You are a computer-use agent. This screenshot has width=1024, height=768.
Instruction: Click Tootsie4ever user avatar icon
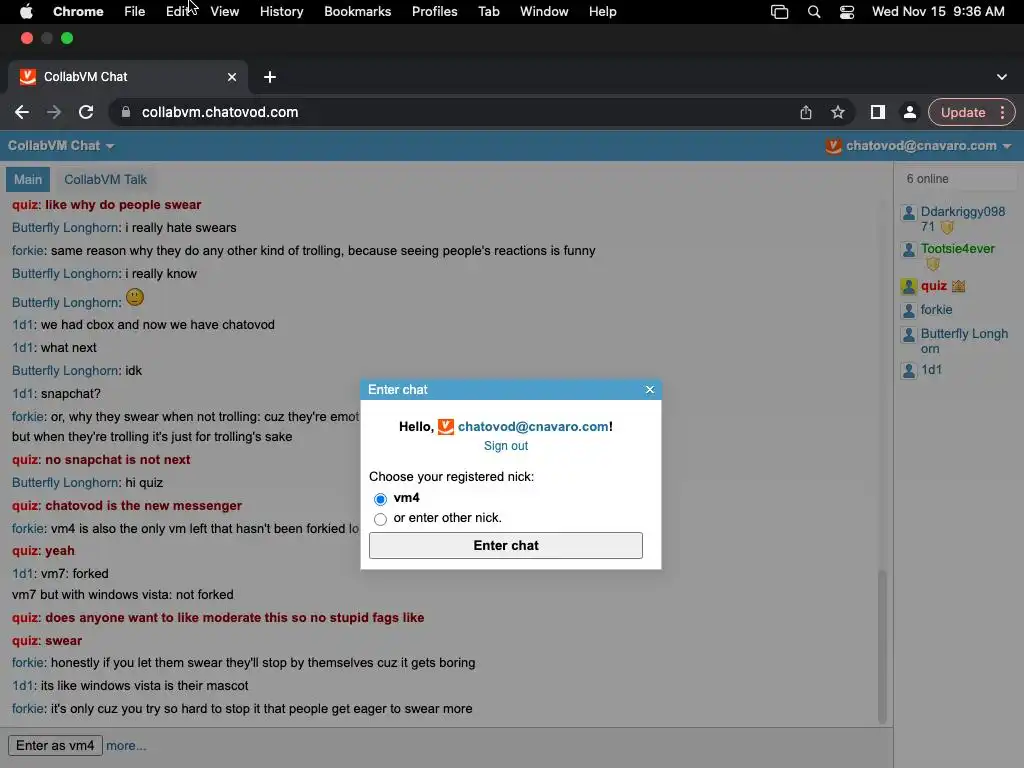tap(908, 249)
